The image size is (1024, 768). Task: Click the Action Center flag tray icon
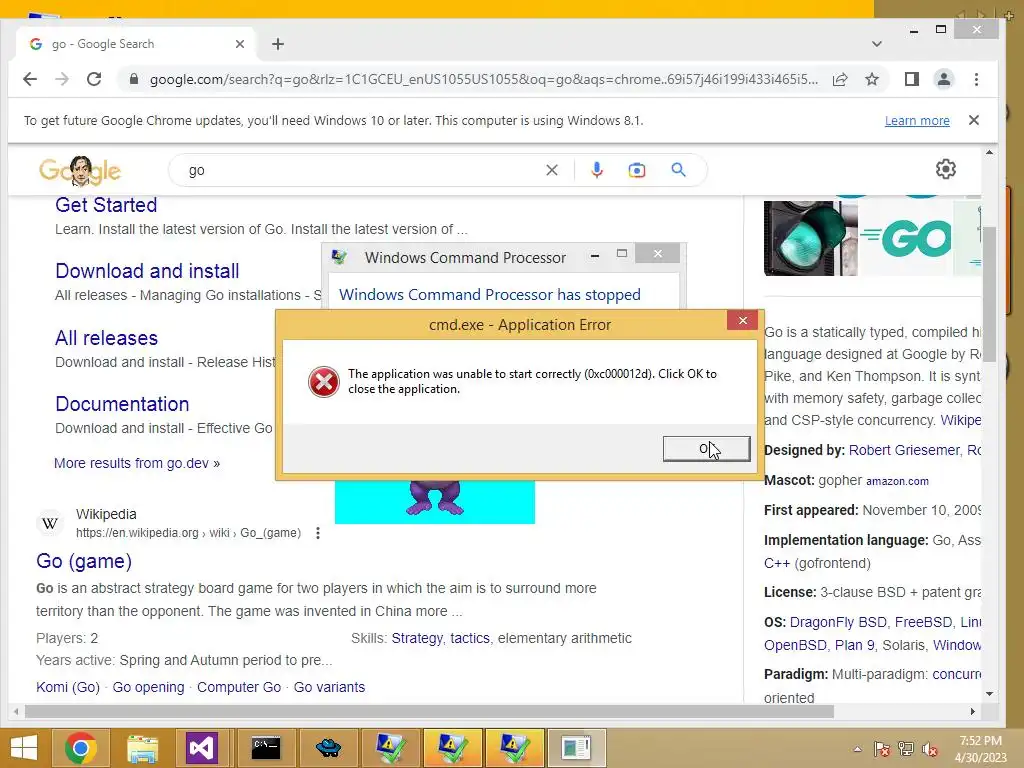click(881, 749)
